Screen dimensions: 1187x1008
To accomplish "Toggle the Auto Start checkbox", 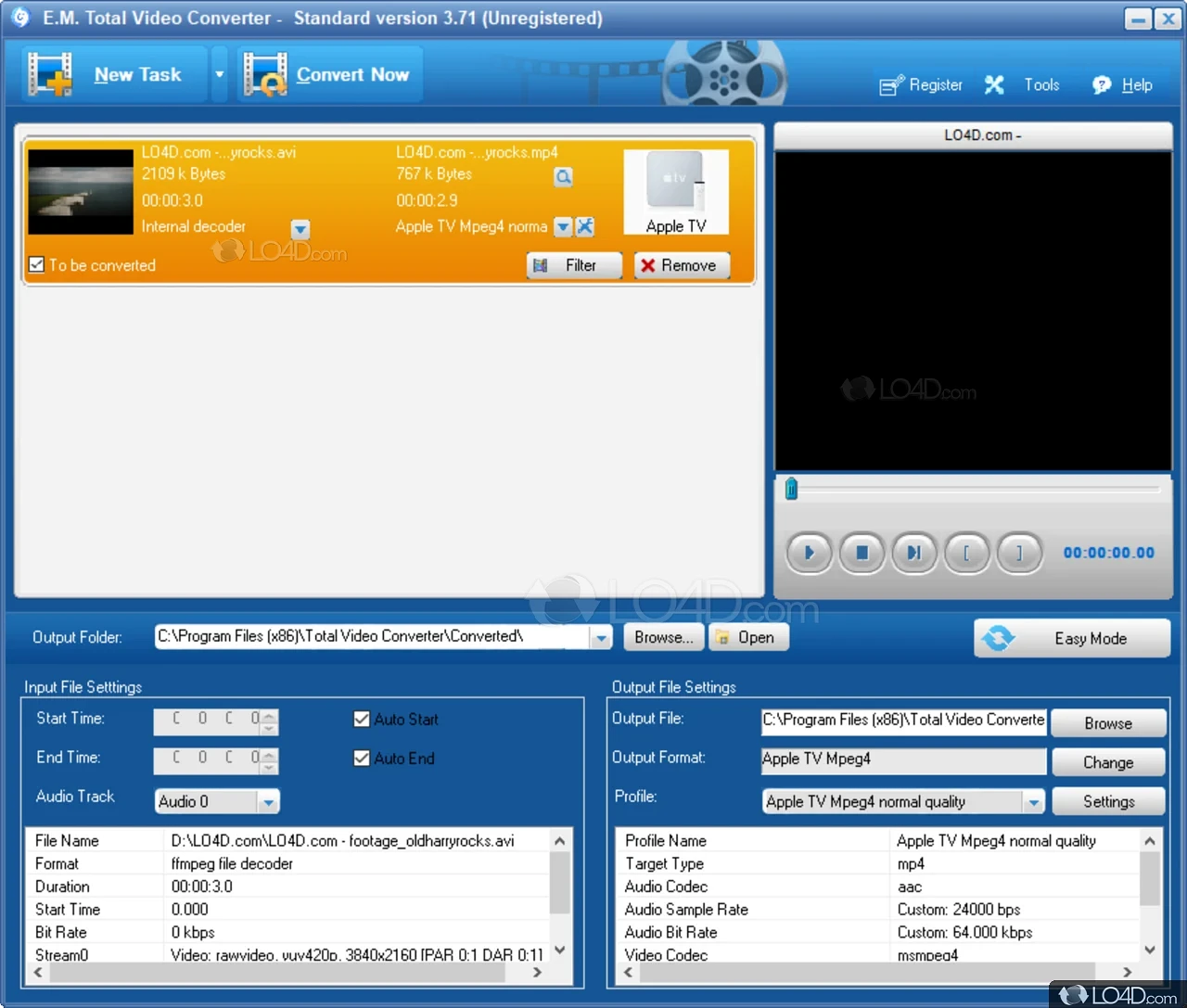I will 362,719.
